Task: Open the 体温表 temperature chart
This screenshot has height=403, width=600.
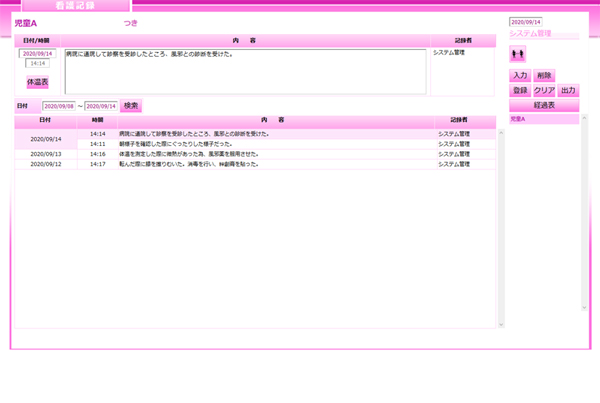Action: [x=37, y=82]
